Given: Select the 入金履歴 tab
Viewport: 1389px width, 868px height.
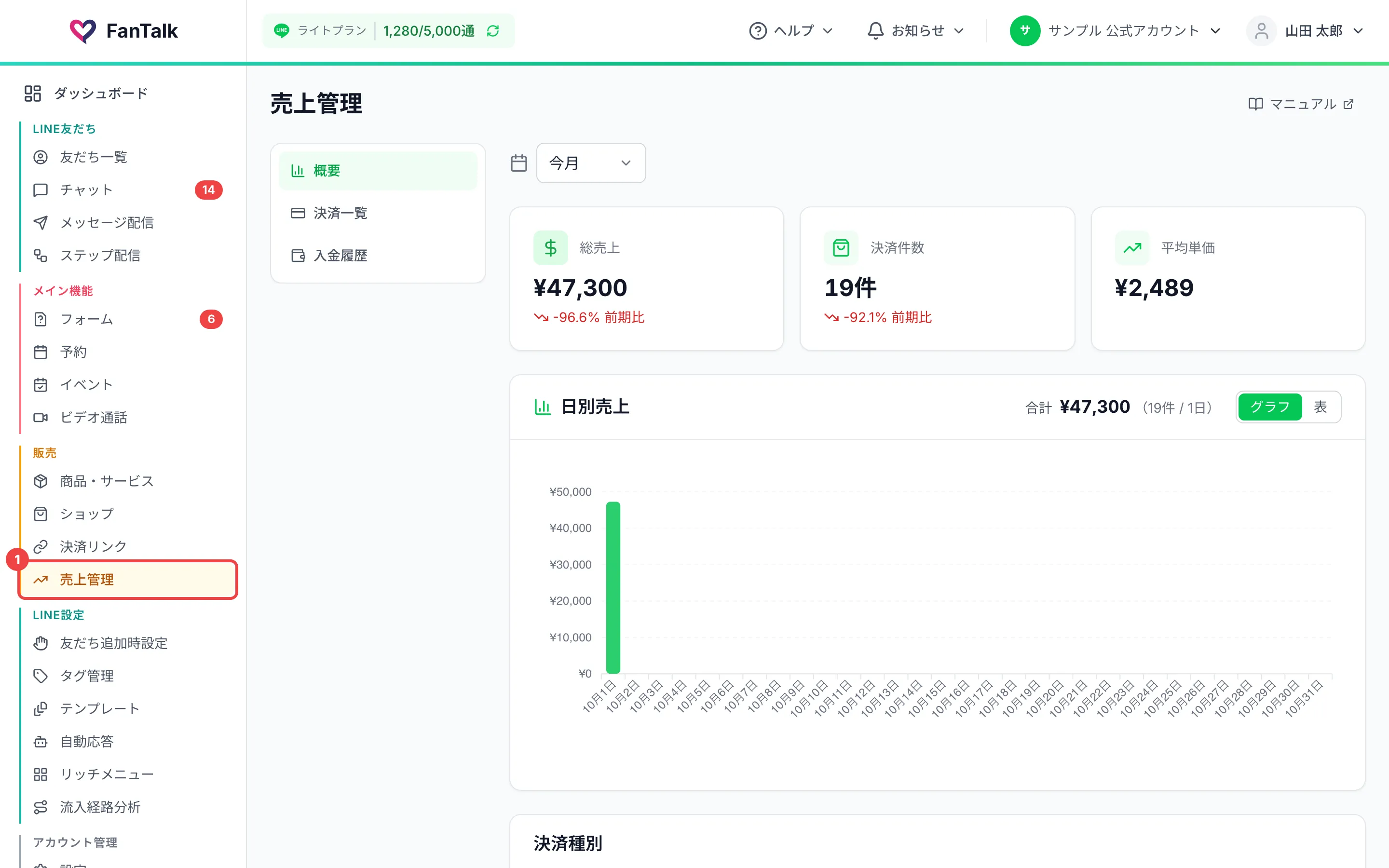Looking at the screenshot, I should [378, 256].
